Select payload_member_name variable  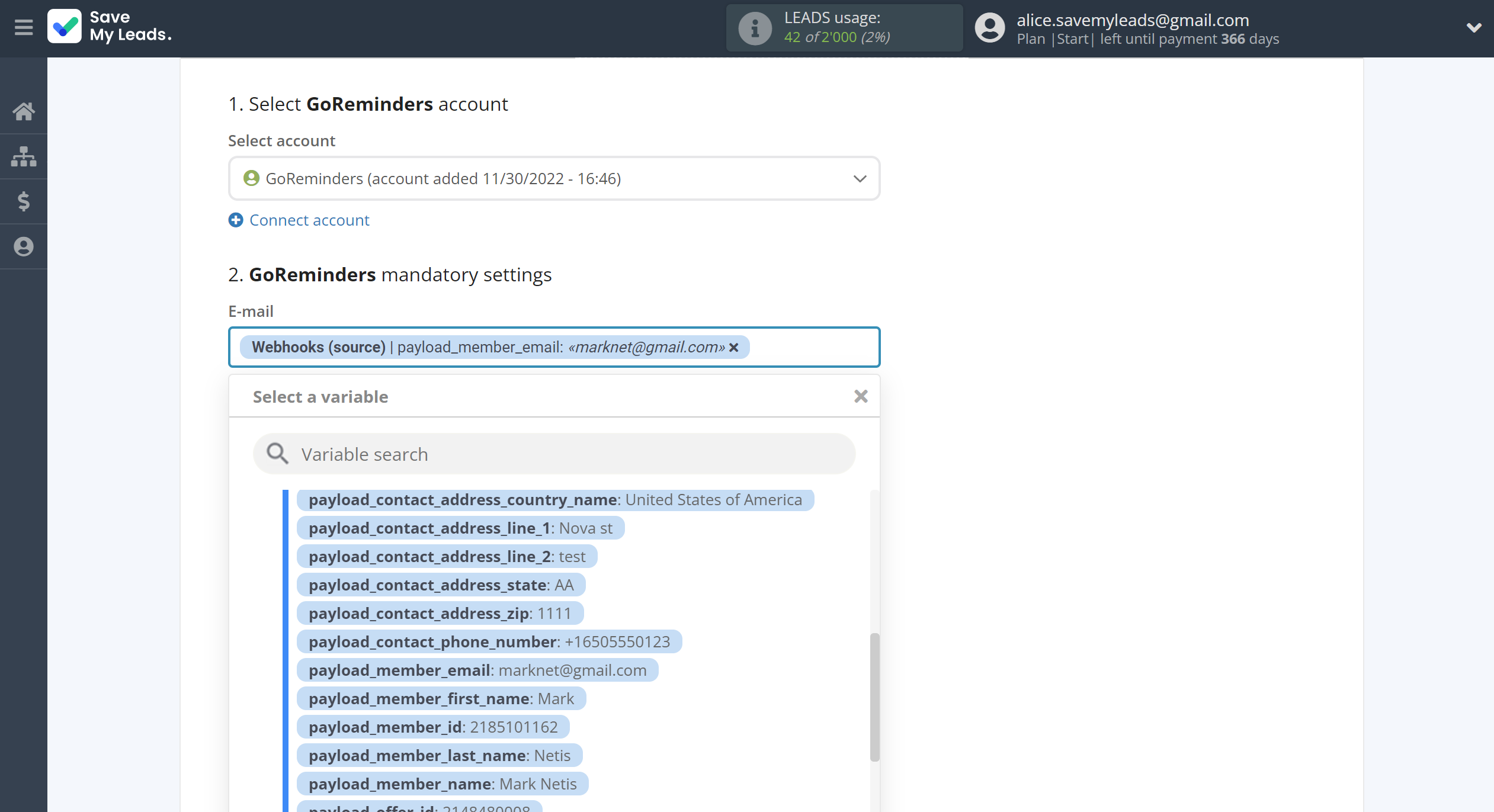pos(443,784)
